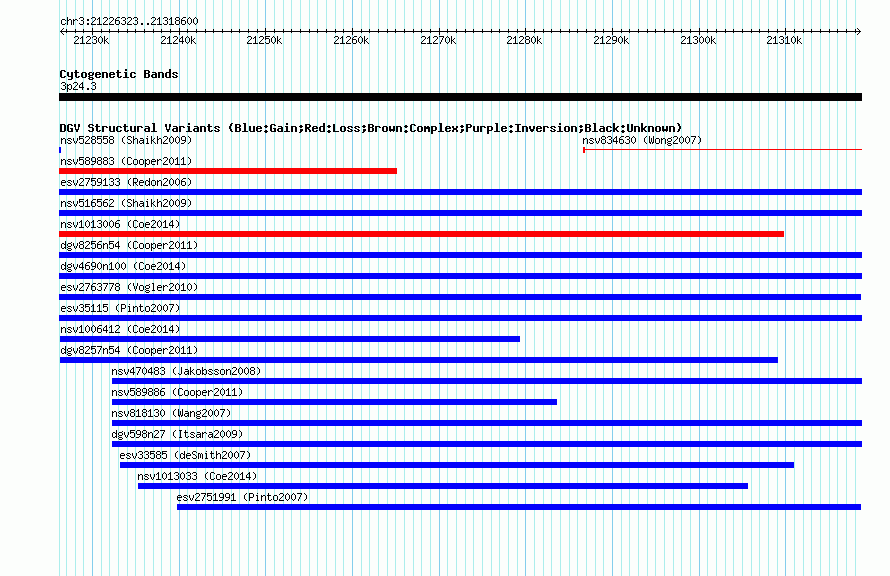Click the DGV Structural Variants track title
The height and width of the screenshot is (576, 890).
click(371, 128)
